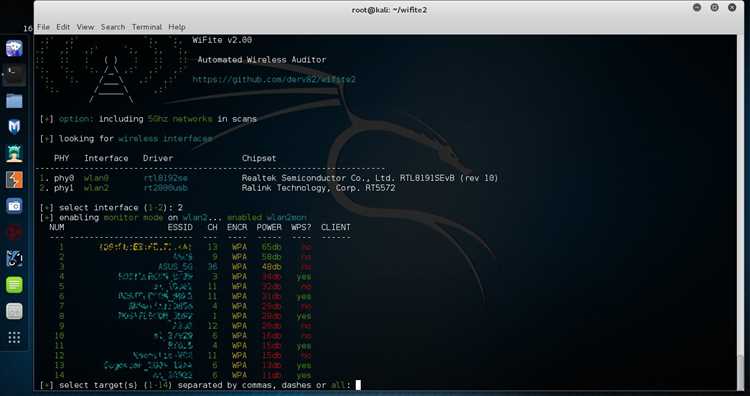The width and height of the screenshot is (750, 396).
Task: Click the window title root@kali: ~/wifite2
Action: 389,10
